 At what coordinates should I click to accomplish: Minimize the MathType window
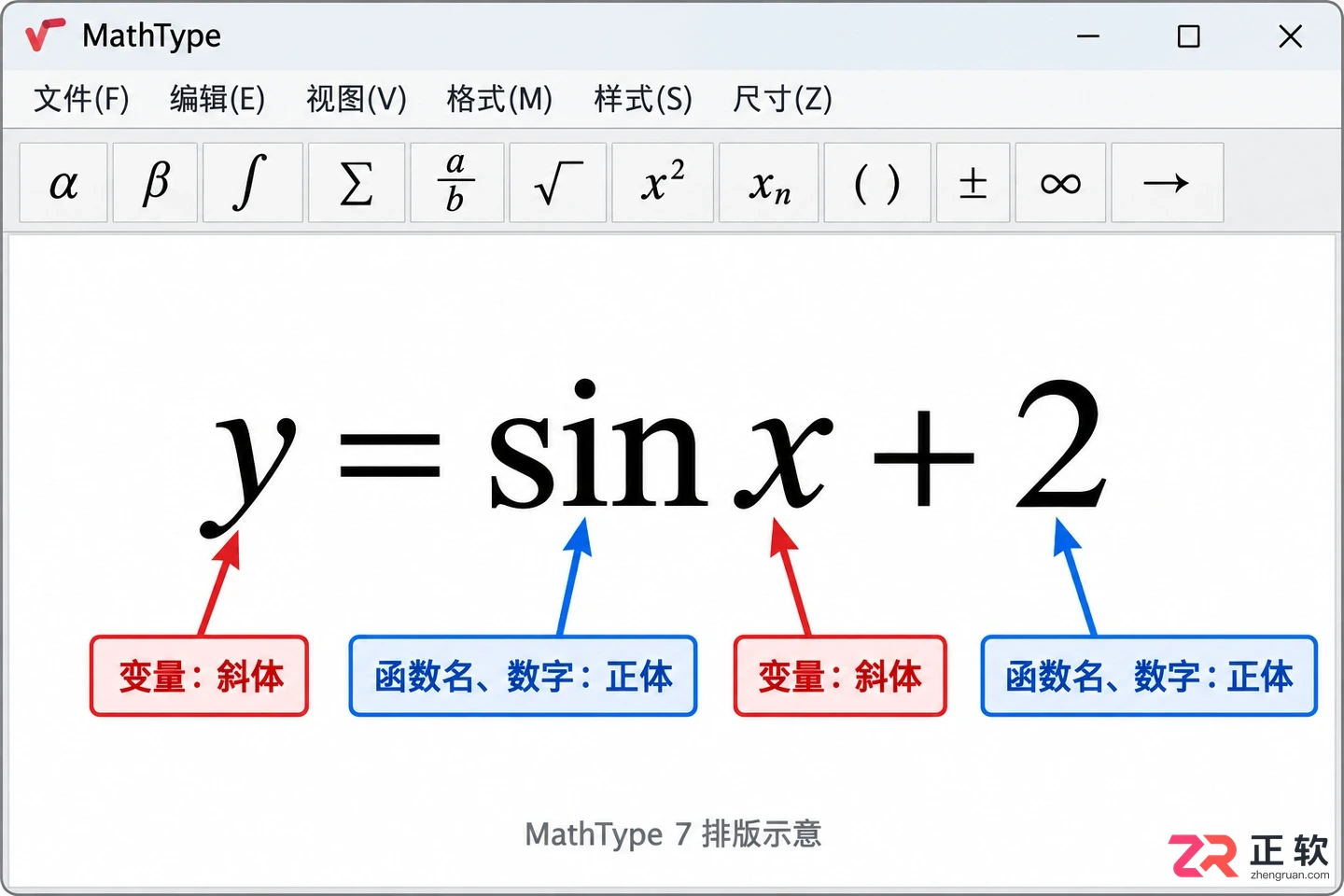pos(1088,36)
